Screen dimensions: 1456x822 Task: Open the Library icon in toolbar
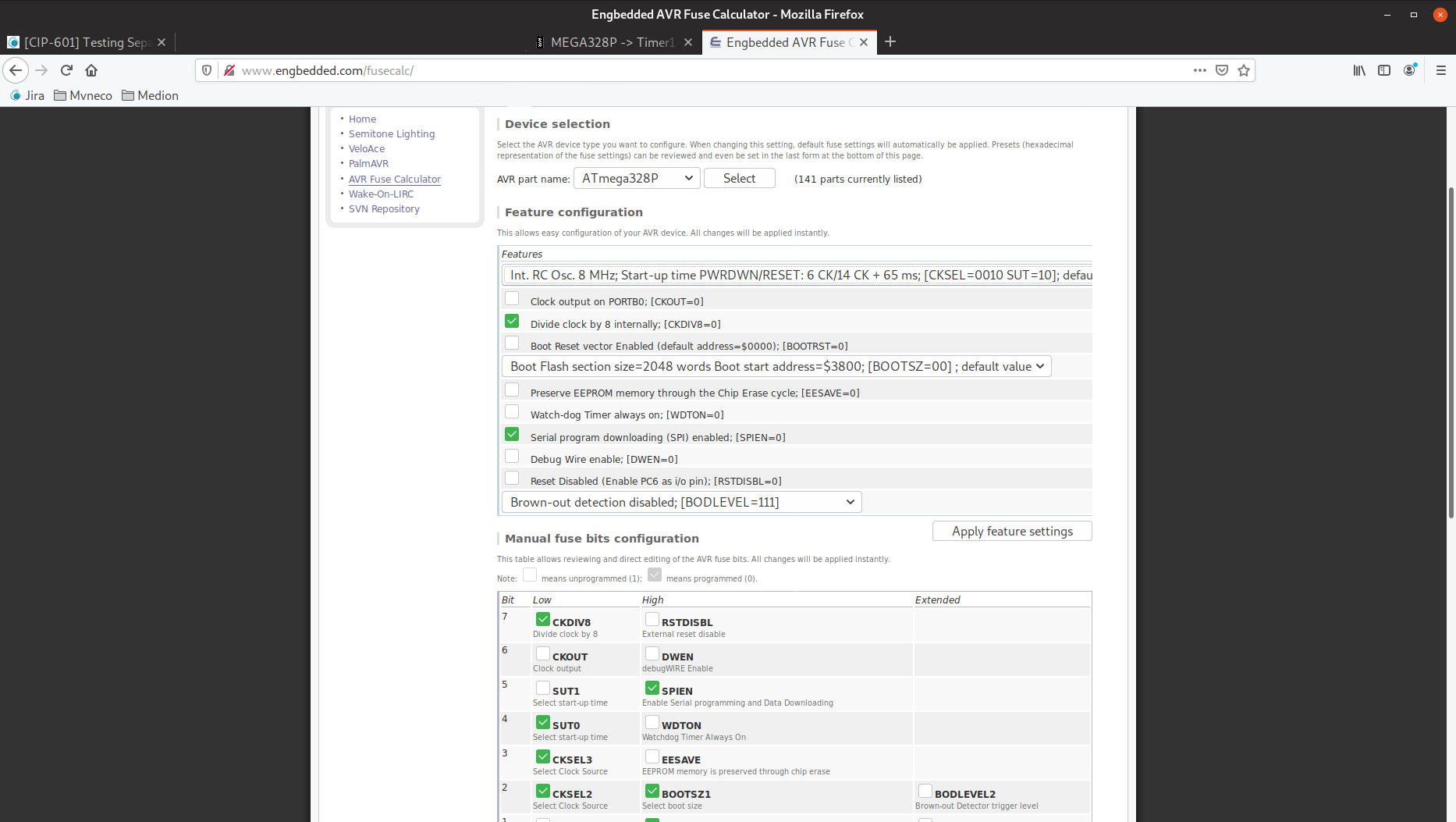(1359, 70)
